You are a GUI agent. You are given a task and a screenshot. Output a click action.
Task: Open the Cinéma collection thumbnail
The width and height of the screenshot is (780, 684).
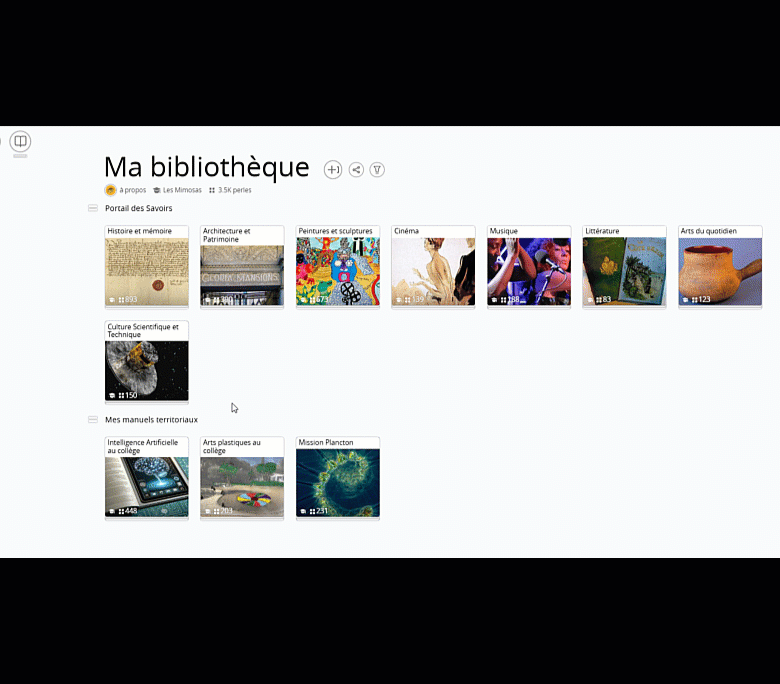point(433,272)
